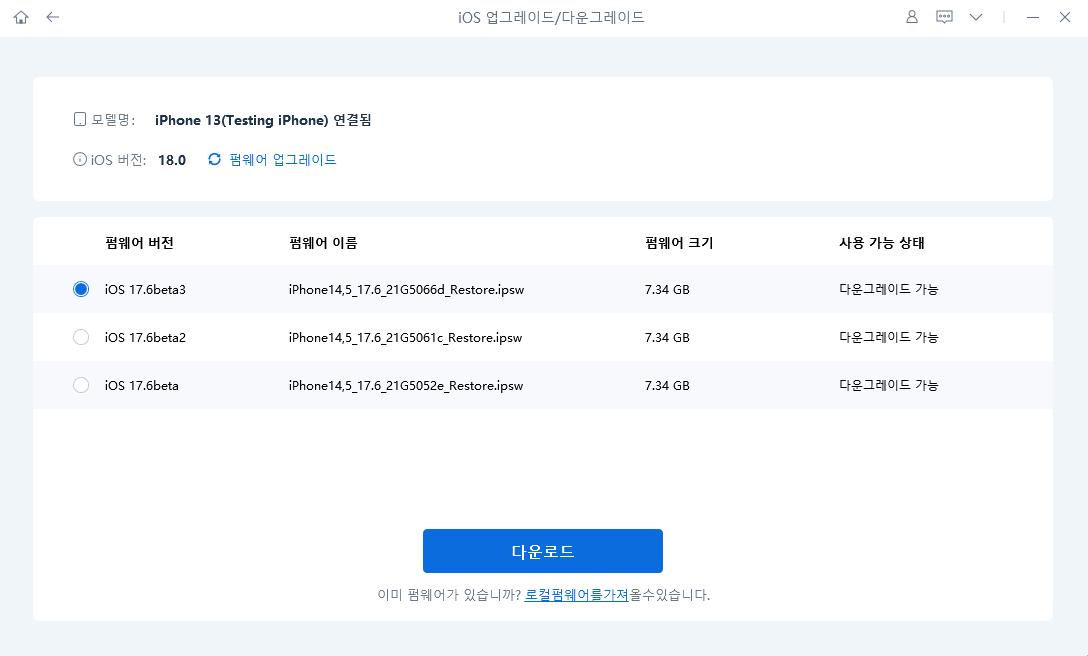This screenshot has width=1088, height=656.
Task: Click the iOS version info icon
Action: pos(80,159)
